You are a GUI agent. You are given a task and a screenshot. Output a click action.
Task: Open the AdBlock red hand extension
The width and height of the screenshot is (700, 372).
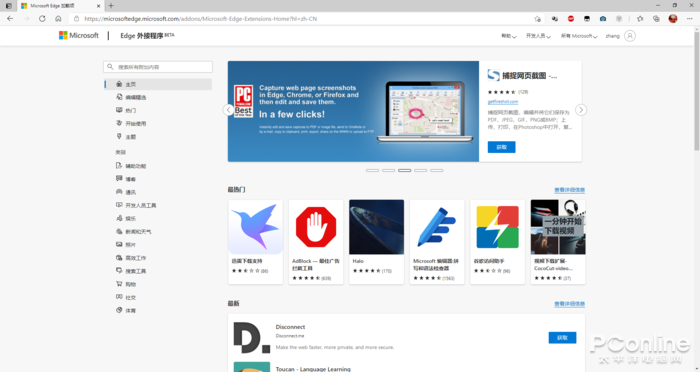point(316,242)
